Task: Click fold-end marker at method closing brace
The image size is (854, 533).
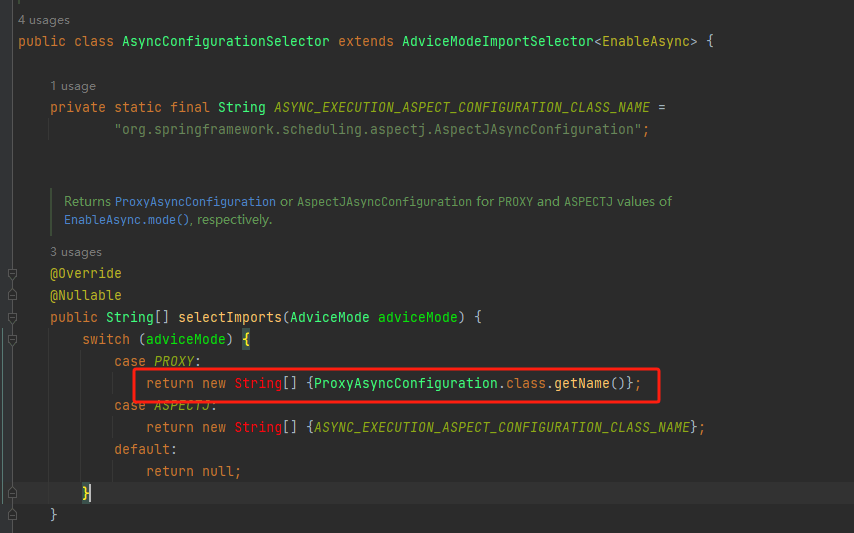Action: pos(12,514)
